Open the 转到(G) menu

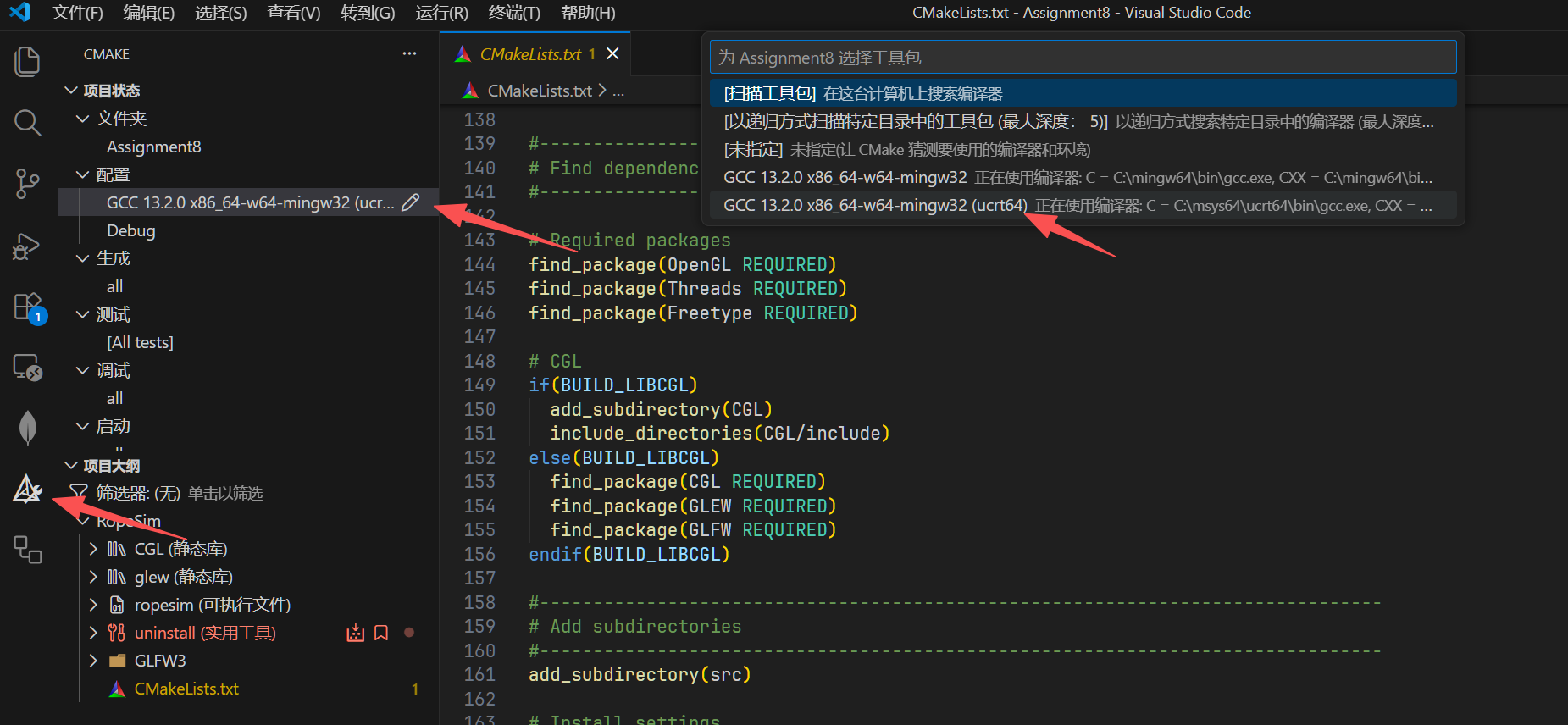(368, 13)
